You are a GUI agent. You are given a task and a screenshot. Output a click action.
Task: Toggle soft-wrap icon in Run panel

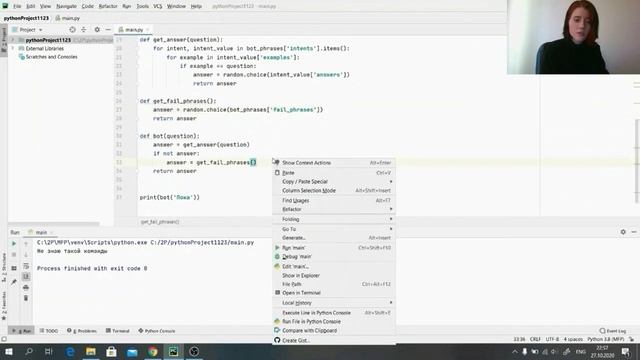pos(26,266)
